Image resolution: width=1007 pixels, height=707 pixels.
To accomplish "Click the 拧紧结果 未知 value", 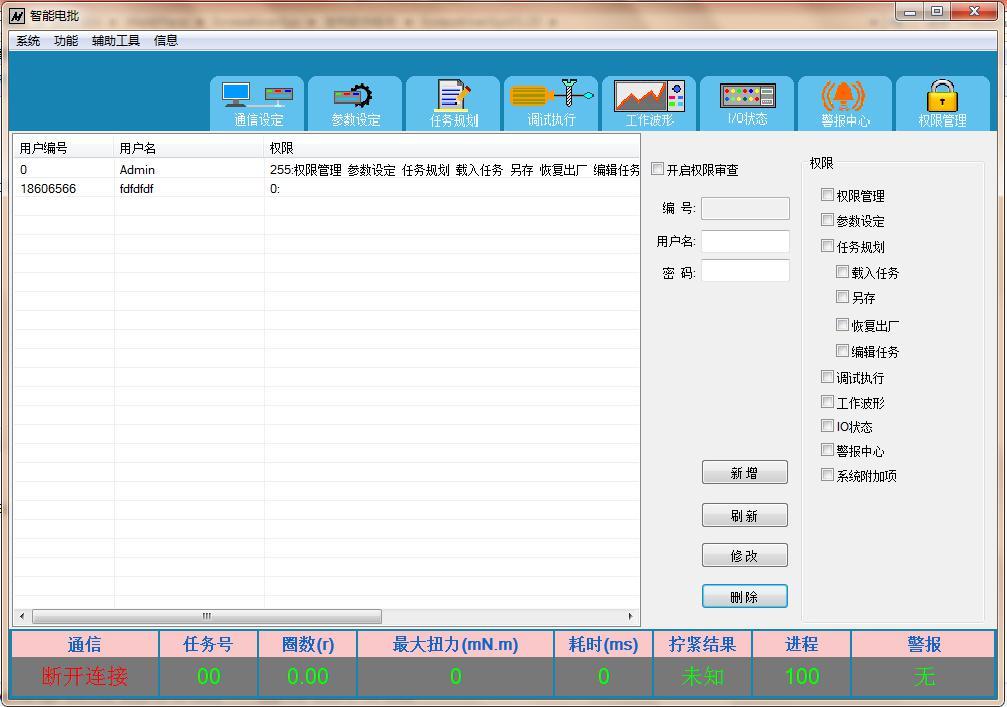I will [702, 676].
